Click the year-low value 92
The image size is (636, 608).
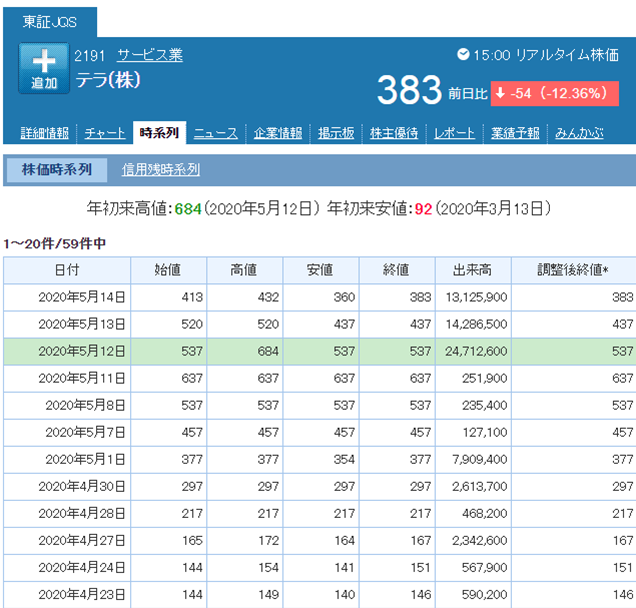click(423, 209)
